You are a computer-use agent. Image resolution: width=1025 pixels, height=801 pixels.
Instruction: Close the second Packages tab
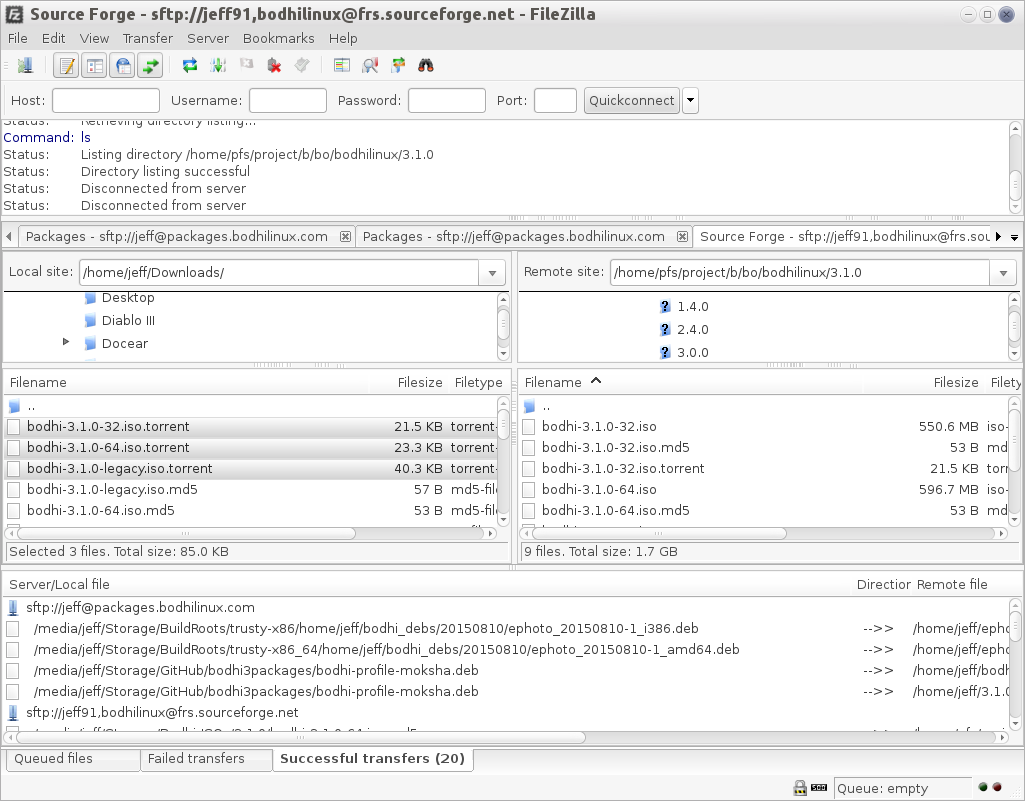click(x=682, y=237)
